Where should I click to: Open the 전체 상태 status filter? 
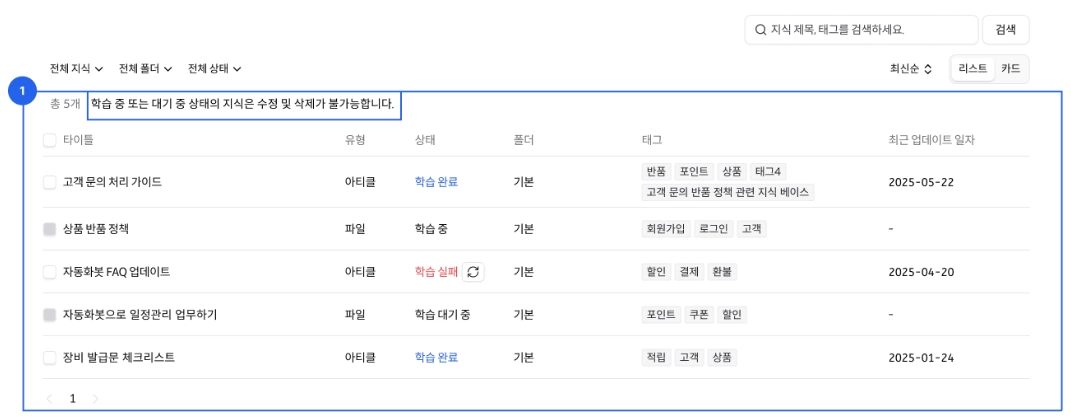[214, 68]
